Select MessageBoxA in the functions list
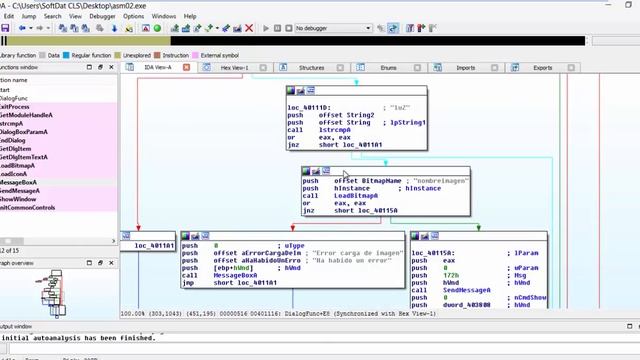 coord(58,182)
